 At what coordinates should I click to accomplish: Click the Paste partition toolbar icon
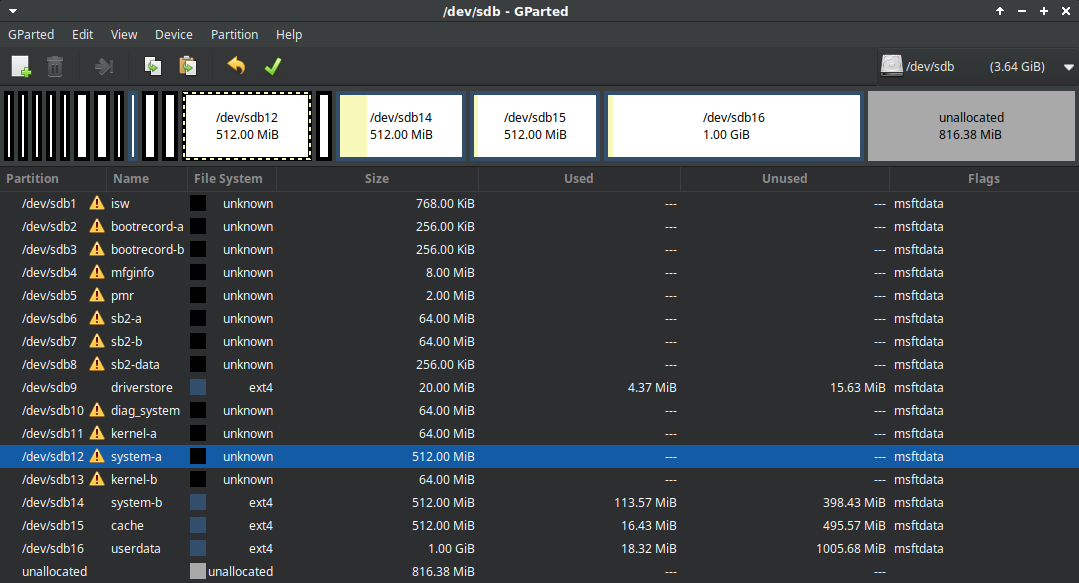tap(187, 66)
